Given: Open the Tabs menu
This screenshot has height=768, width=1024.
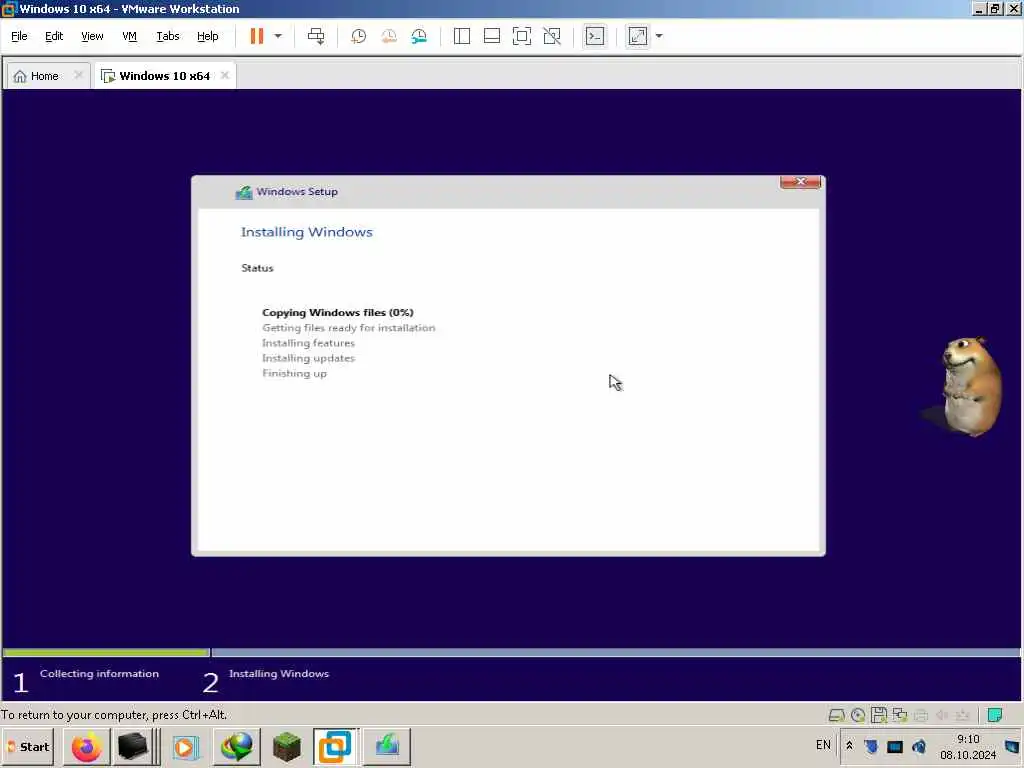Looking at the screenshot, I should pyautogui.click(x=168, y=36).
